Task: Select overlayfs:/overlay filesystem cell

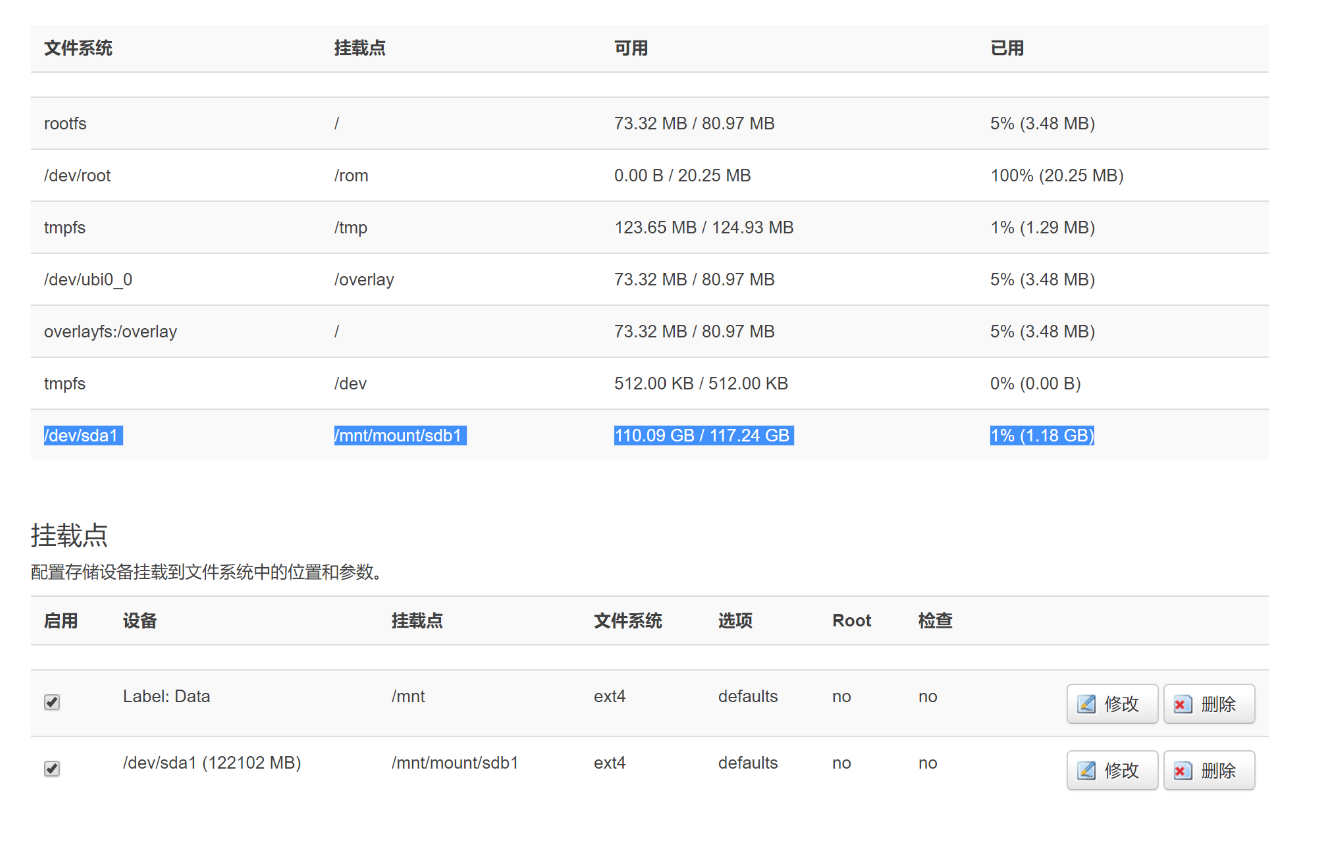Action: tap(110, 332)
